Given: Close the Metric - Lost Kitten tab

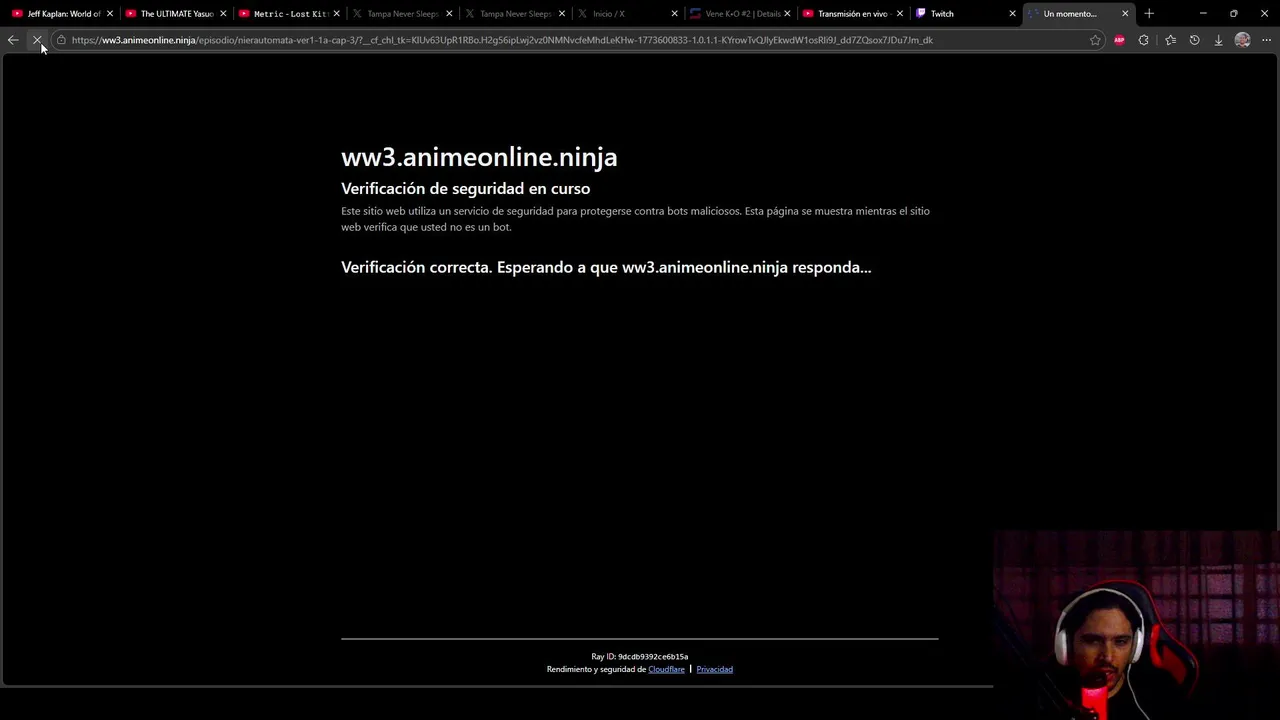Looking at the screenshot, I should (336, 14).
